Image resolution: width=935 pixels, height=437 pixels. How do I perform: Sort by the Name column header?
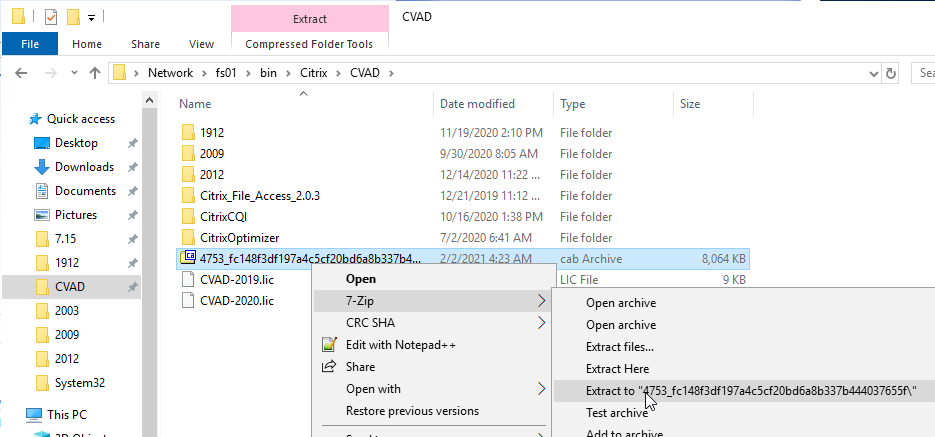pyautogui.click(x=195, y=104)
